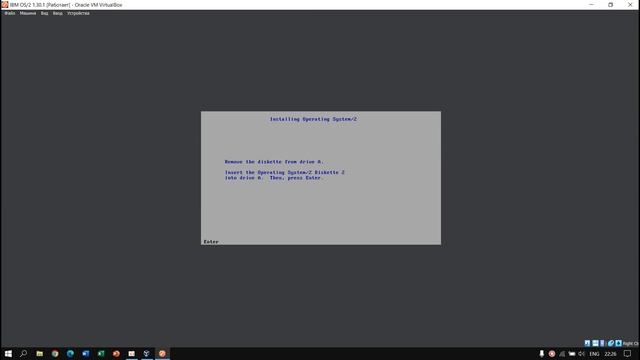Close the VirtualBox VM window
640x360 pixels.
pyautogui.click(x=630, y=4)
